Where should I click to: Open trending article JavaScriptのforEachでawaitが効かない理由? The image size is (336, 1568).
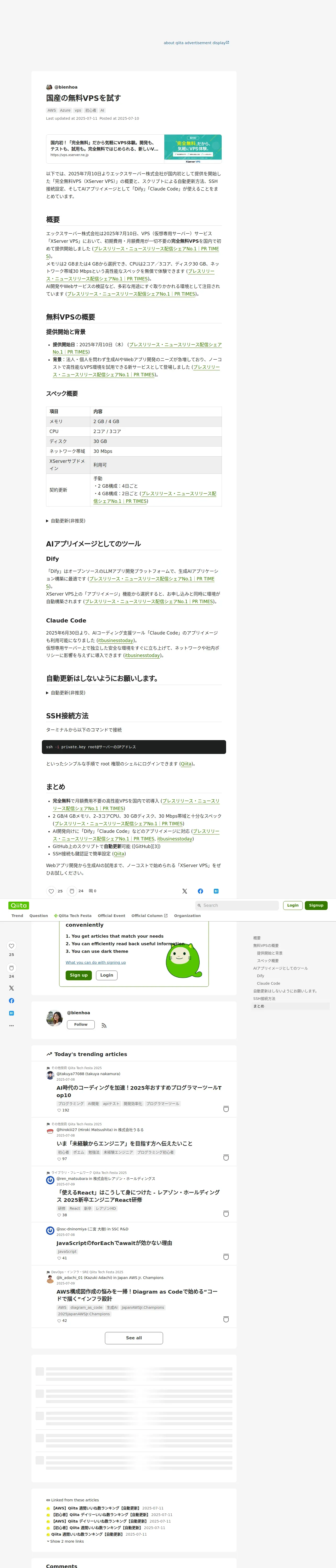pyautogui.click(x=114, y=1243)
